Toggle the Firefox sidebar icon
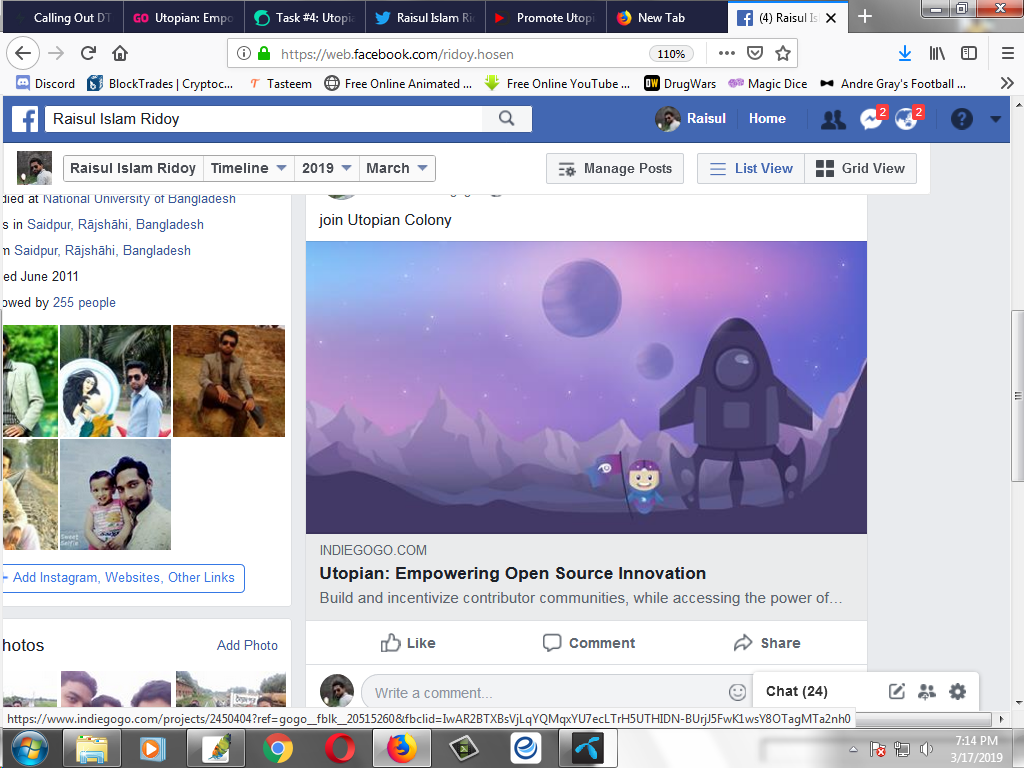Image resolution: width=1024 pixels, height=768 pixels. (969, 54)
